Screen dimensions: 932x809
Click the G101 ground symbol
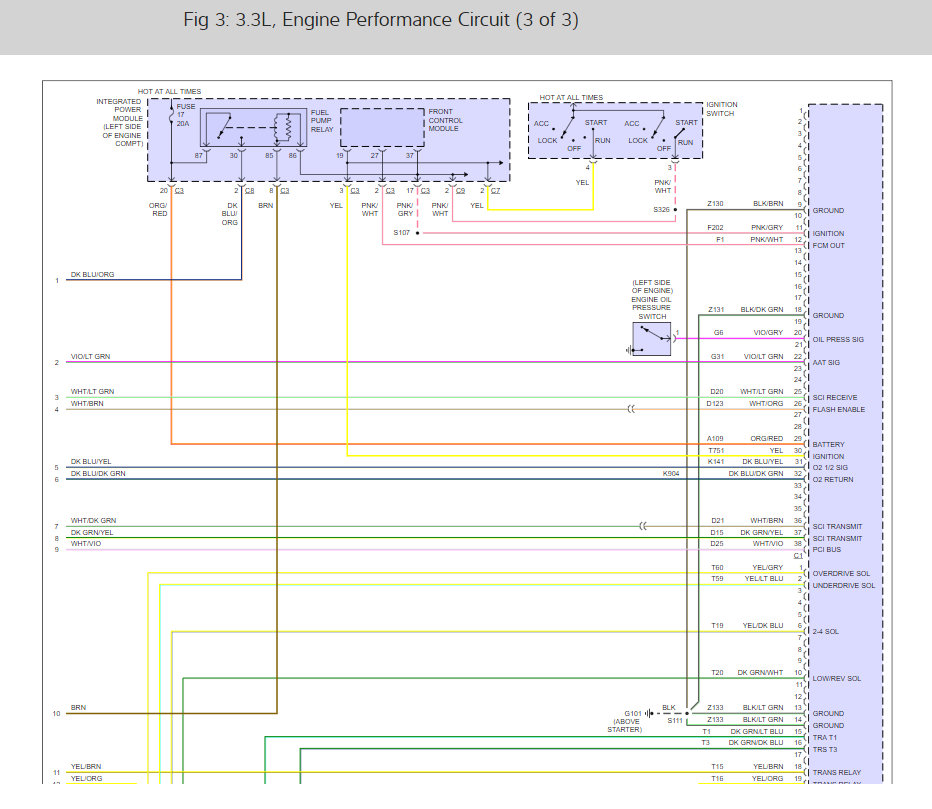649,713
